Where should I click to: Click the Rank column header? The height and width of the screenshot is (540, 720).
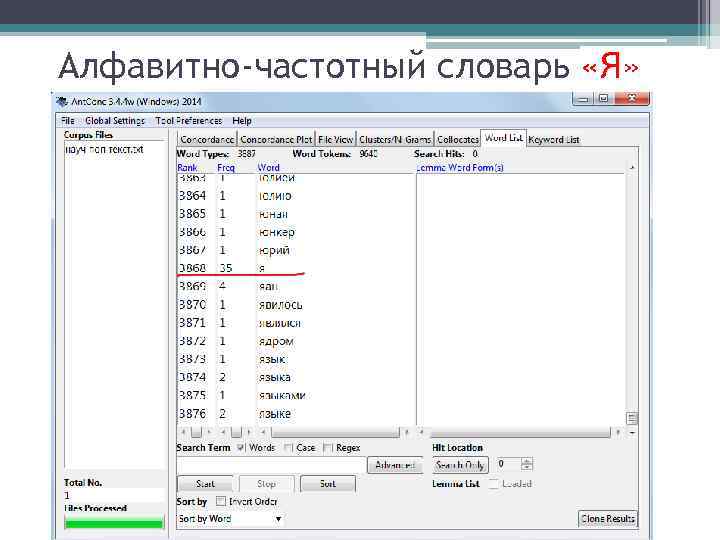pyautogui.click(x=187, y=168)
